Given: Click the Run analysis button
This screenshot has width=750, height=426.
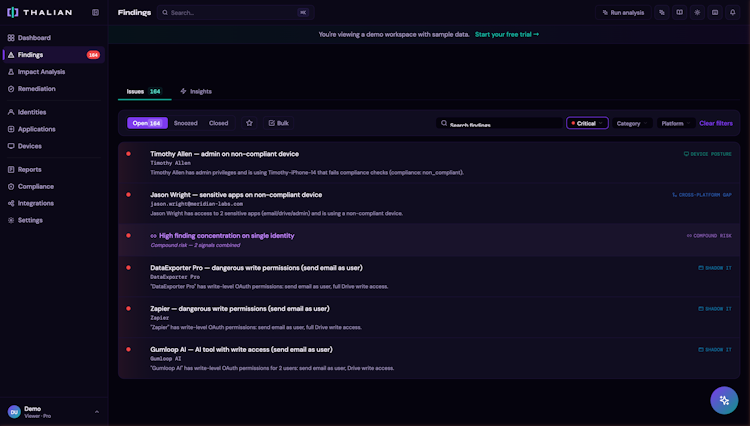Looking at the screenshot, I should (623, 12).
